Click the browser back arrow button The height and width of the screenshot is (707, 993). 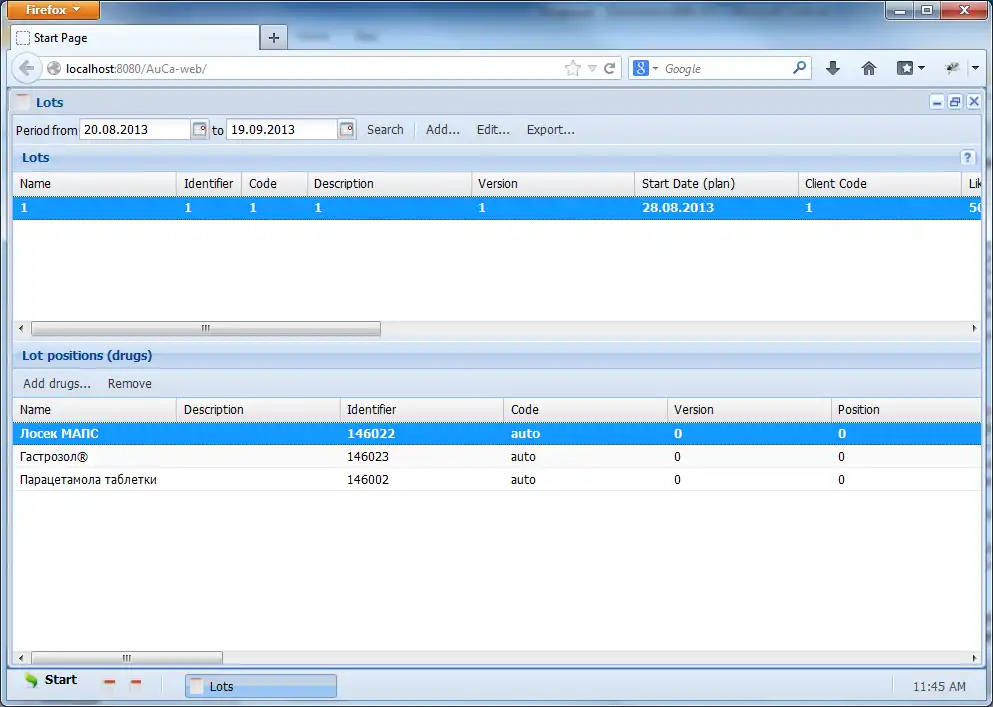click(x=27, y=68)
